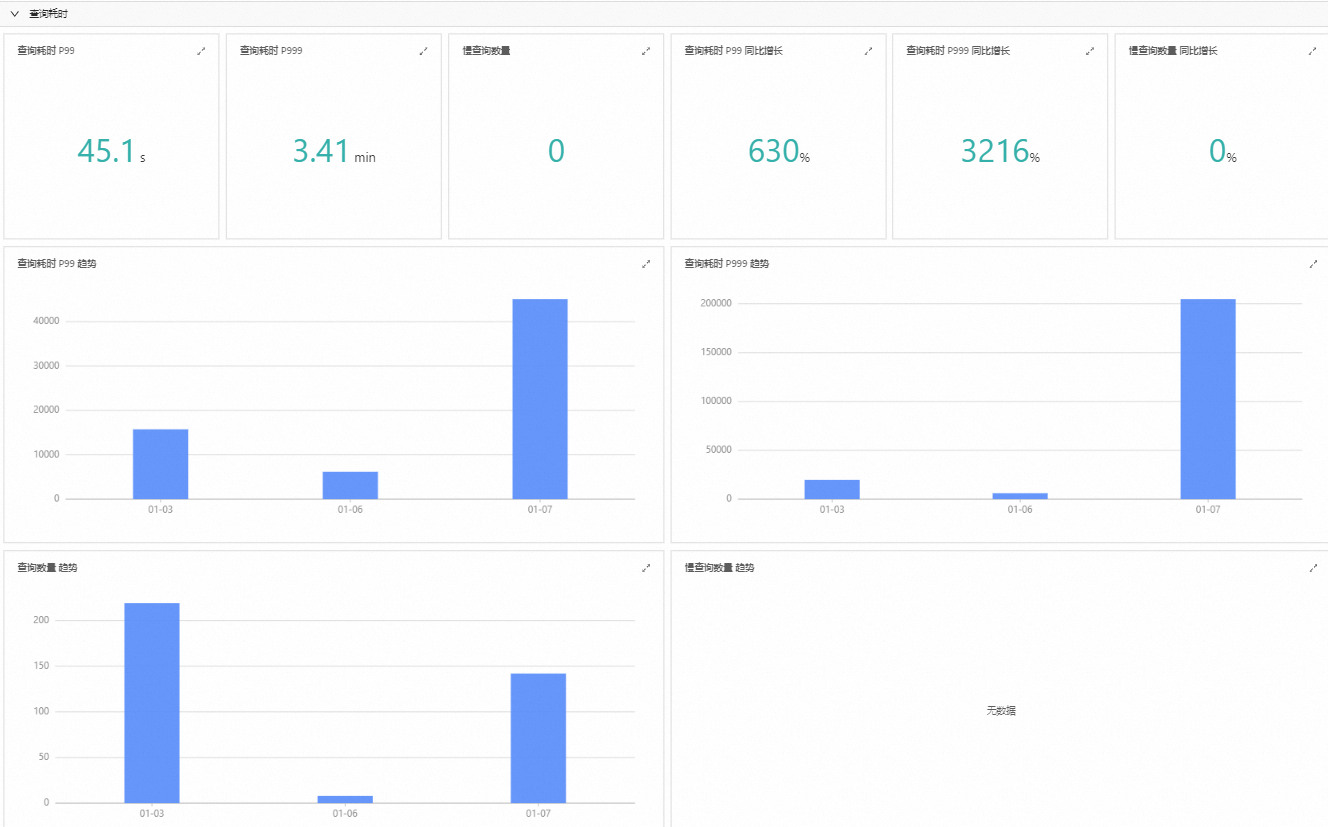This screenshot has width=1328, height=827.
Task: Expand the 查询耗时 P99 同比增长 card
Action: [868, 51]
